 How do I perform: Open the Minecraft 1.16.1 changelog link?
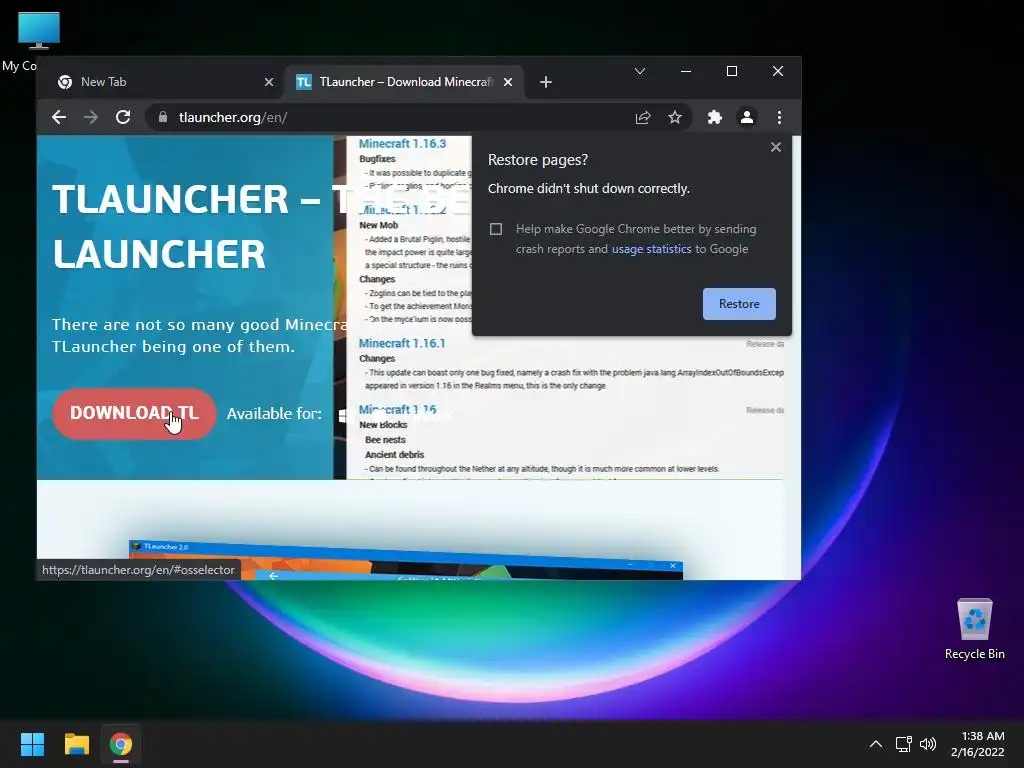[x=402, y=344]
